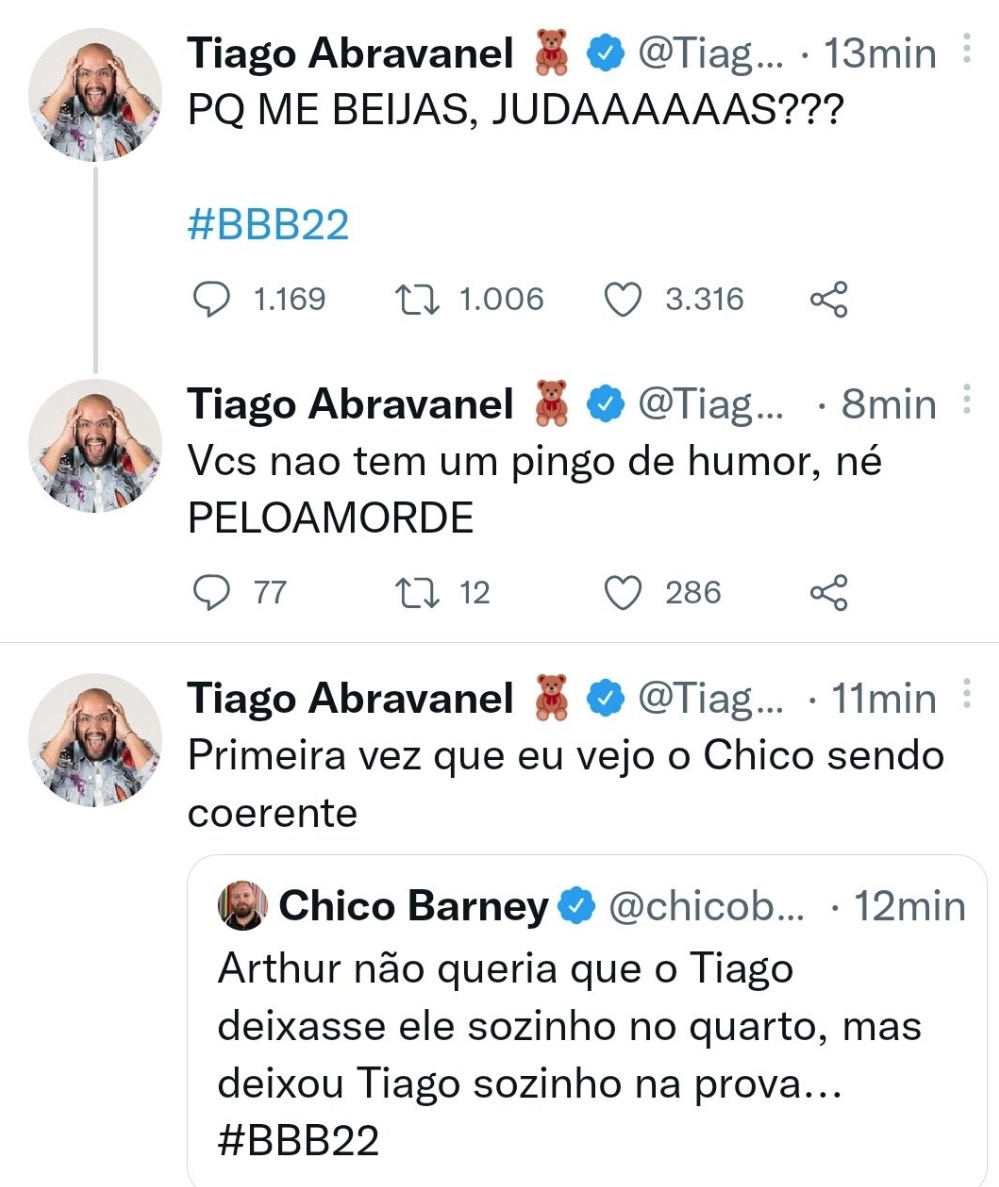Image resolution: width=999 pixels, height=1187 pixels.
Task: Open more options on the 13min tweet
Action: point(966,48)
